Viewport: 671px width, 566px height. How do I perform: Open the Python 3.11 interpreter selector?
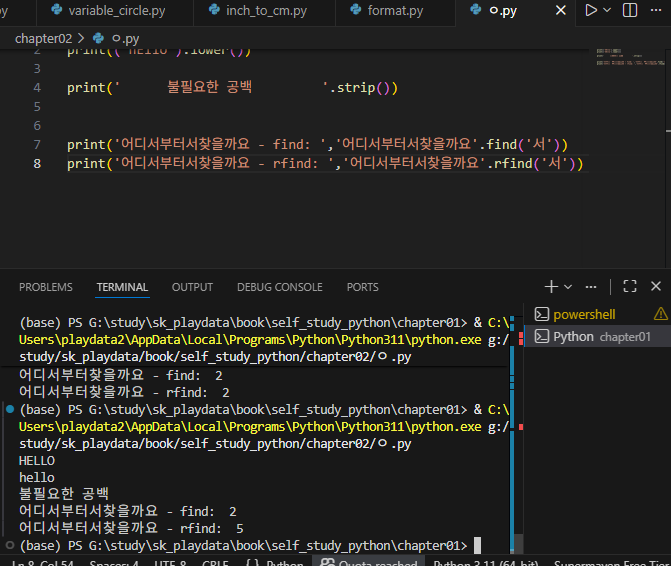tap(486, 561)
